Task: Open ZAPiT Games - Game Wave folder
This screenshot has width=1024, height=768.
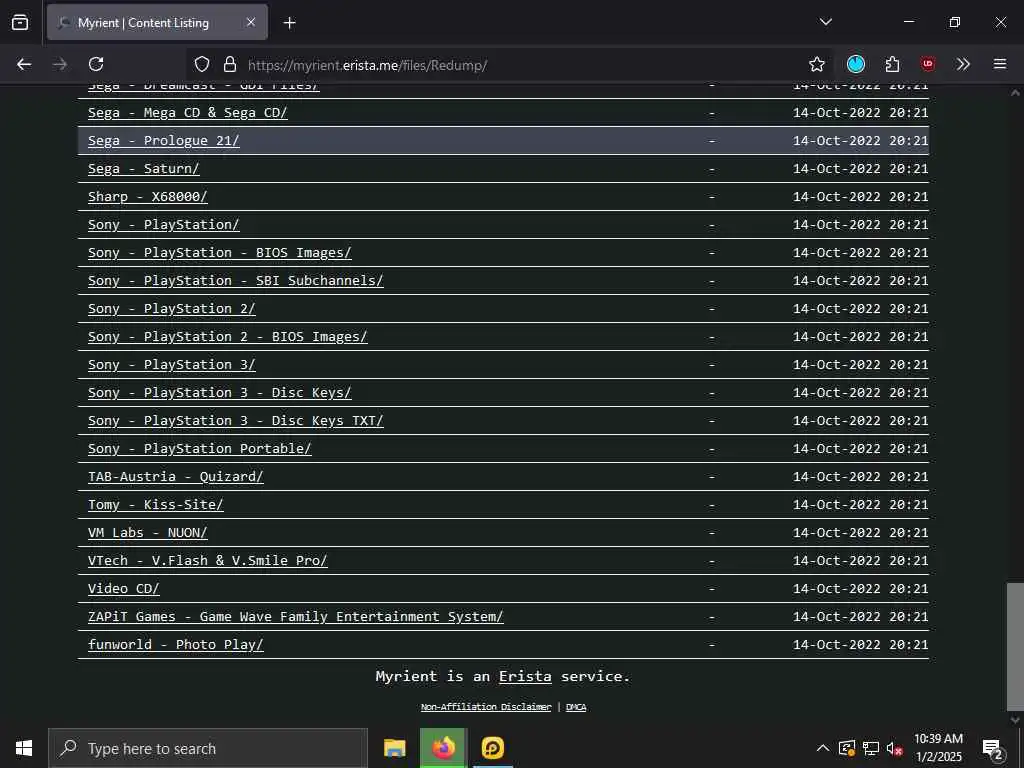Action: pyautogui.click(x=296, y=618)
